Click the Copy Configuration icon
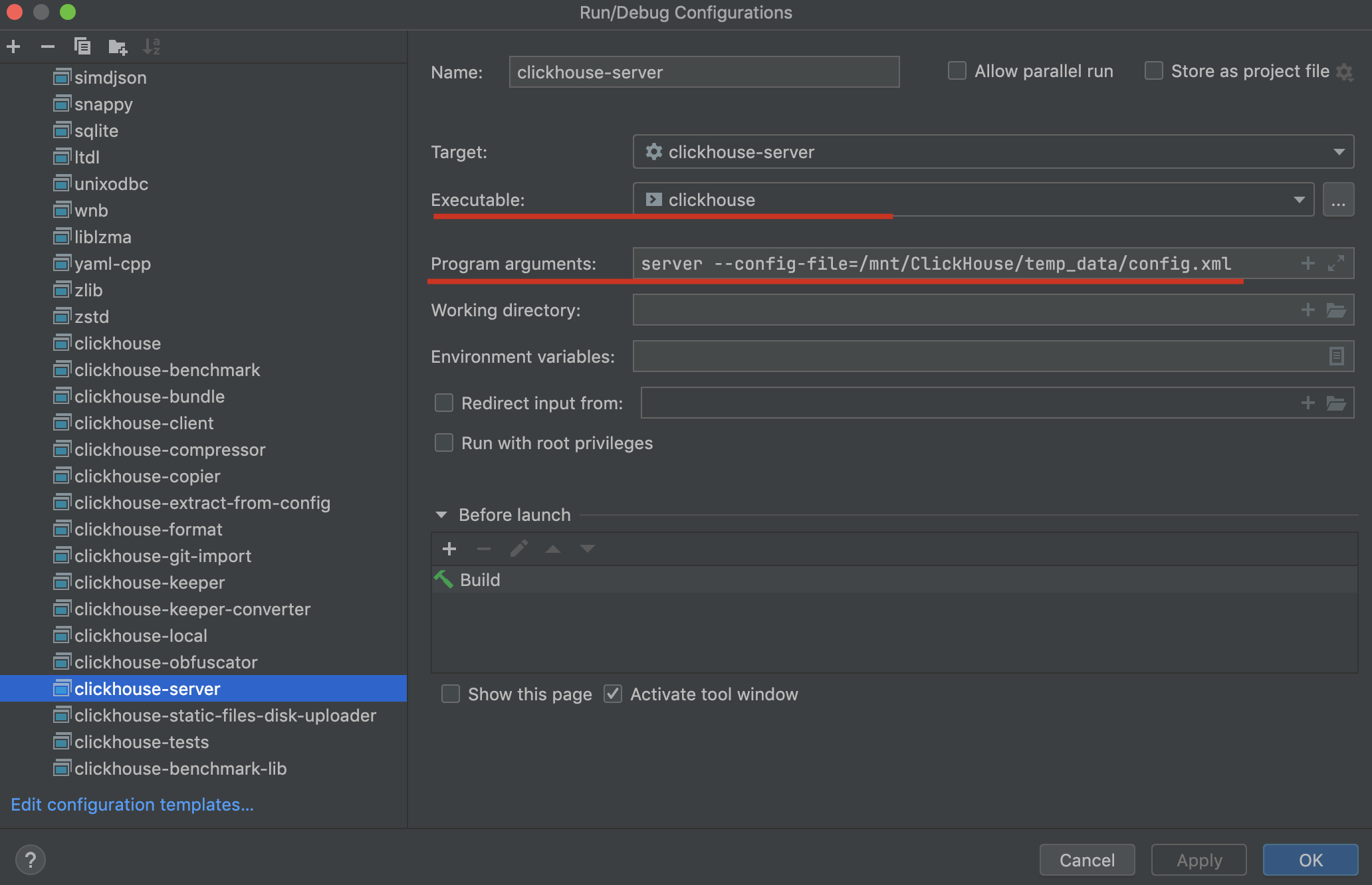1372x885 pixels. 82,47
